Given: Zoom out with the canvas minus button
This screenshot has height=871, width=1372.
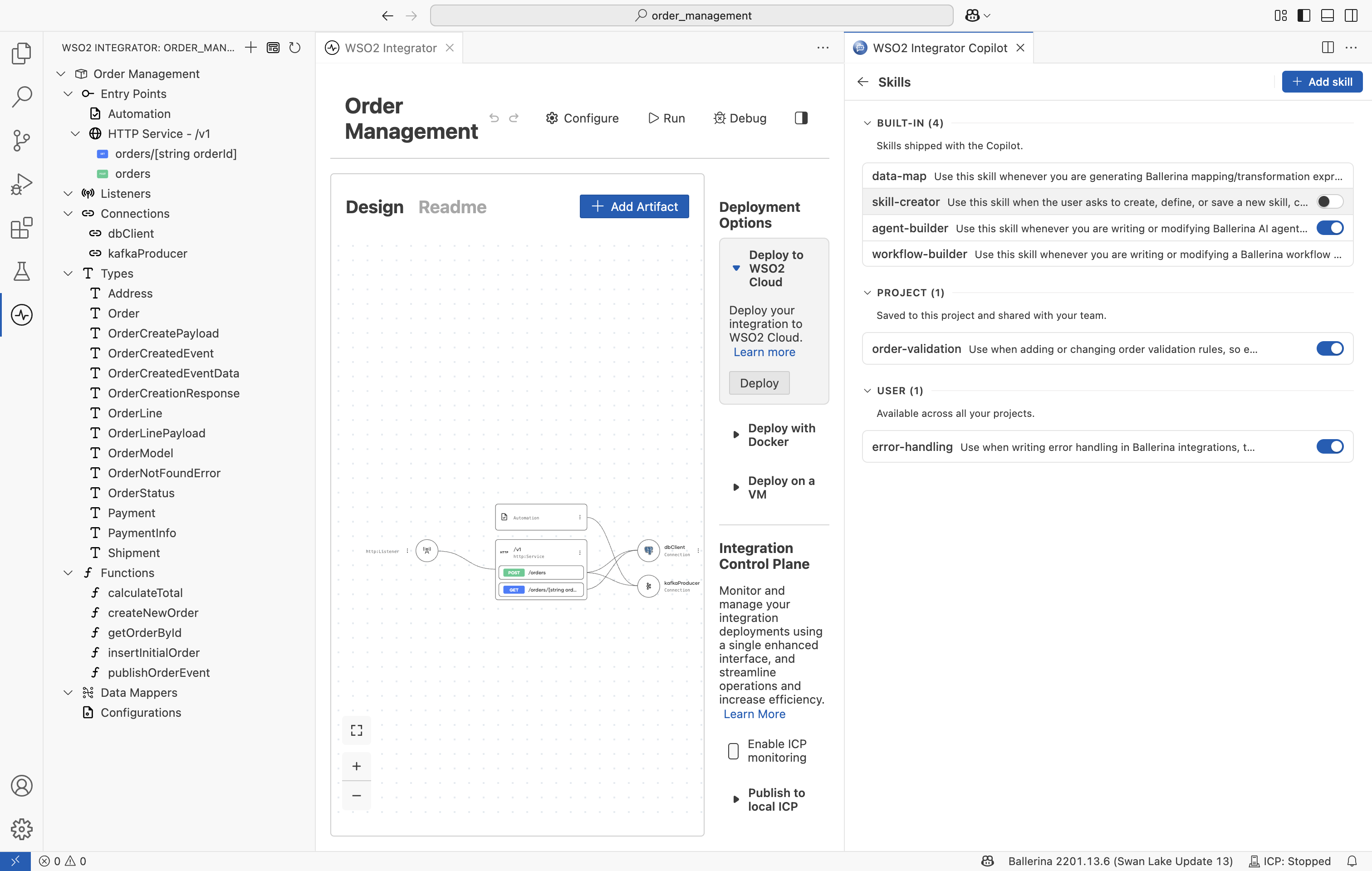Looking at the screenshot, I should [356, 795].
